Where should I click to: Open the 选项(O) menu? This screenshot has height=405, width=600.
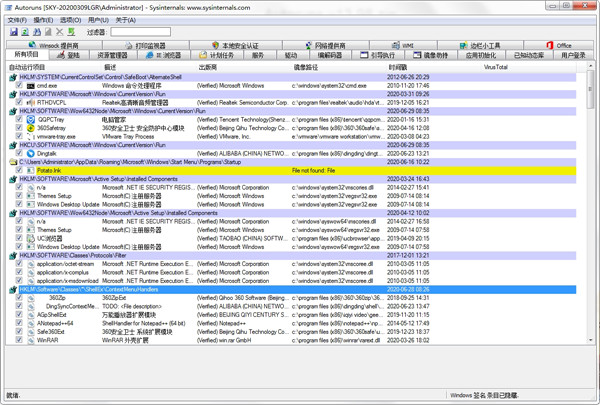tap(70, 20)
